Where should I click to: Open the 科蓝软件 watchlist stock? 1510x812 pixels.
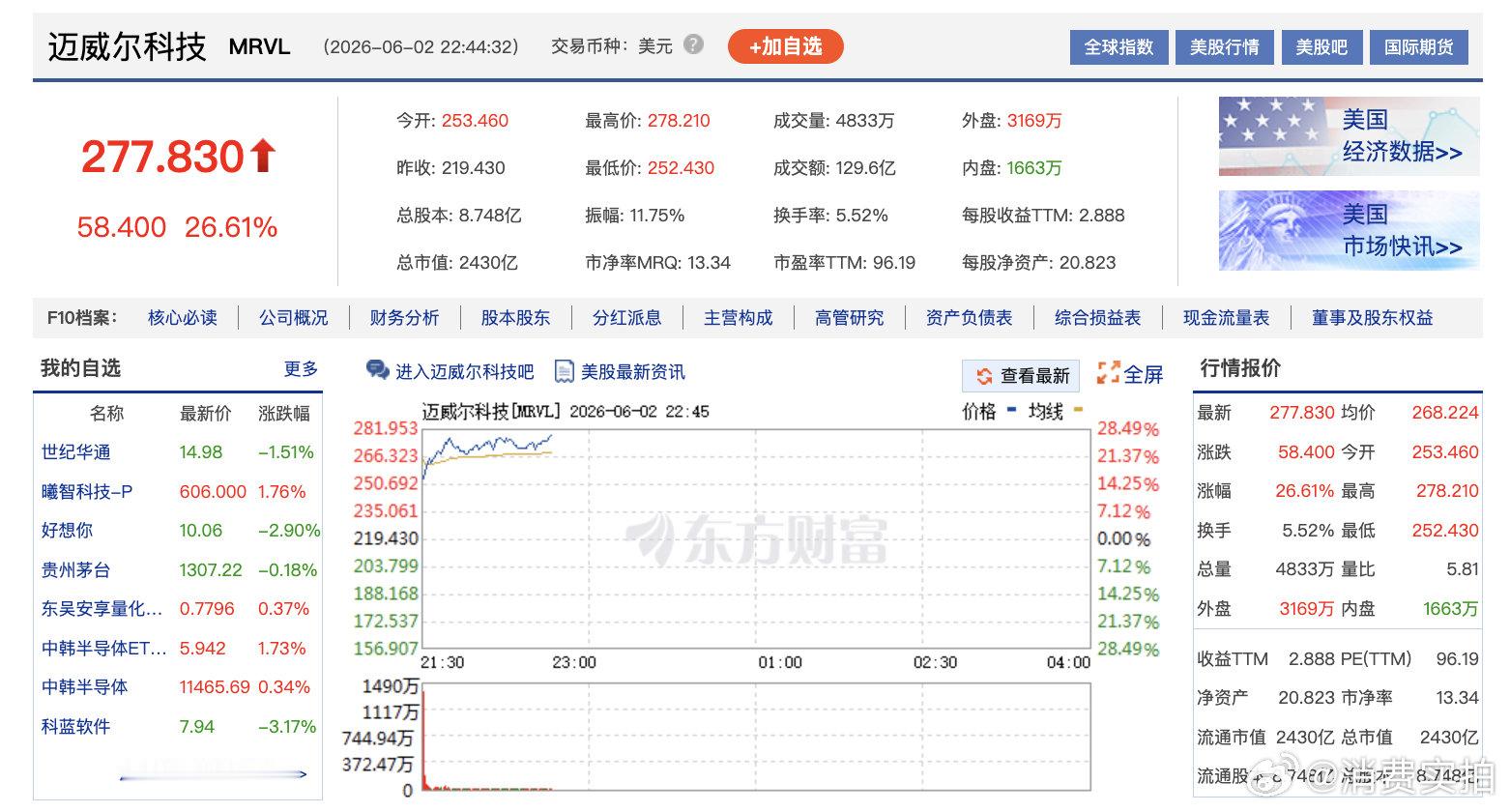click(x=75, y=727)
